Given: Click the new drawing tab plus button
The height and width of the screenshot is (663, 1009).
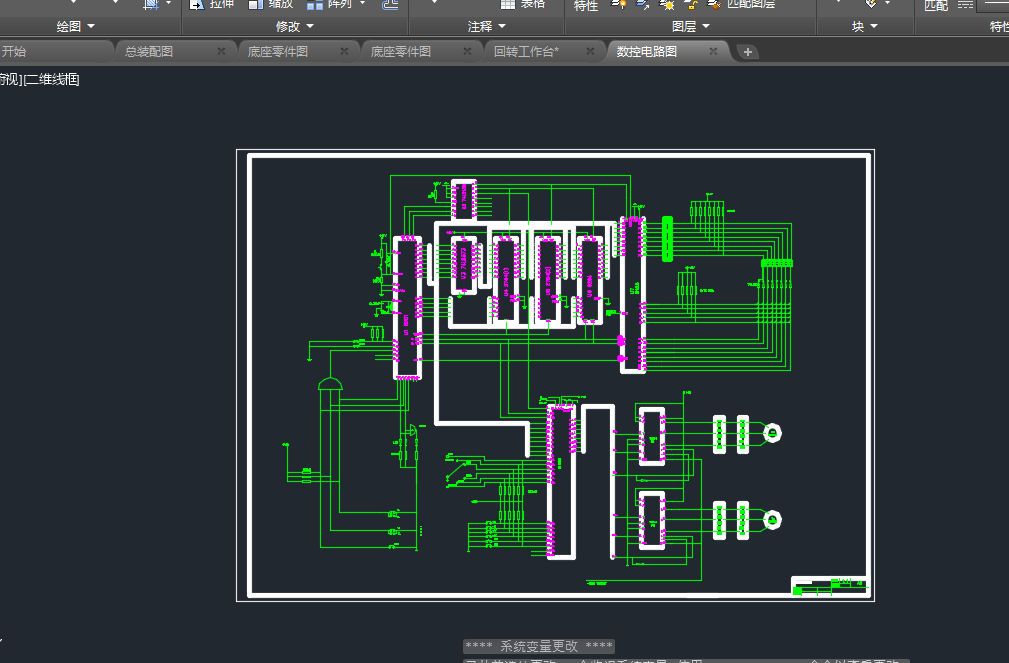Looking at the screenshot, I should click(x=748, y=52).
